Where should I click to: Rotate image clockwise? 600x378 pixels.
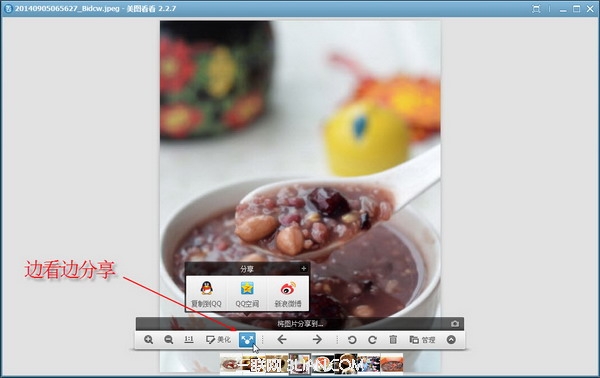point(372,339)
